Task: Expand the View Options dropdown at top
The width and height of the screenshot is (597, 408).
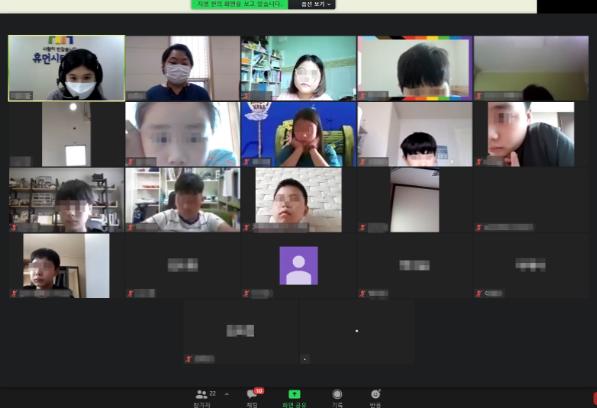Action: pos(312,4)
